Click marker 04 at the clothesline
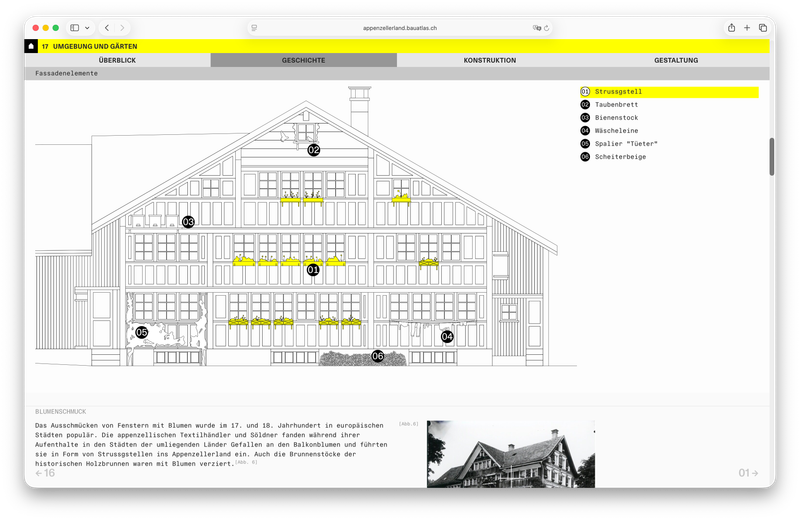Screen dimensions: 800x520 tap(447, 336)
